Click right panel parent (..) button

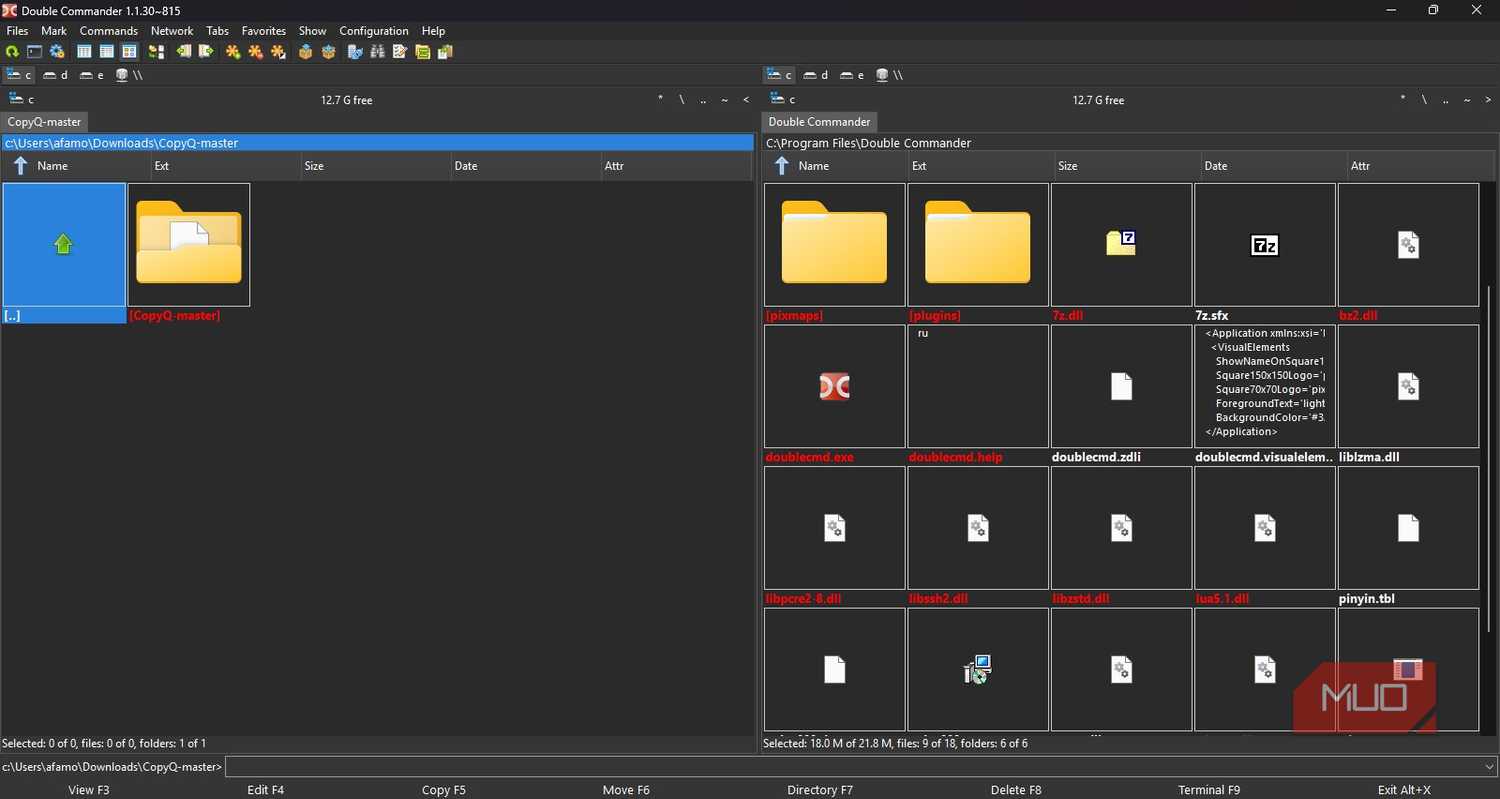tap(1445, 99)
